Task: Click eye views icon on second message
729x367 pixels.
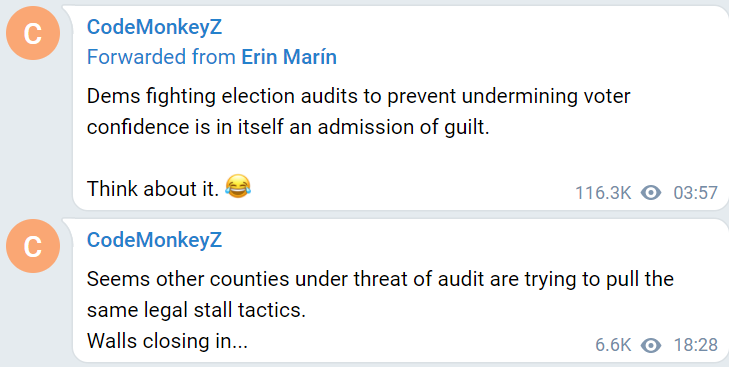Action: pos(651,345)
